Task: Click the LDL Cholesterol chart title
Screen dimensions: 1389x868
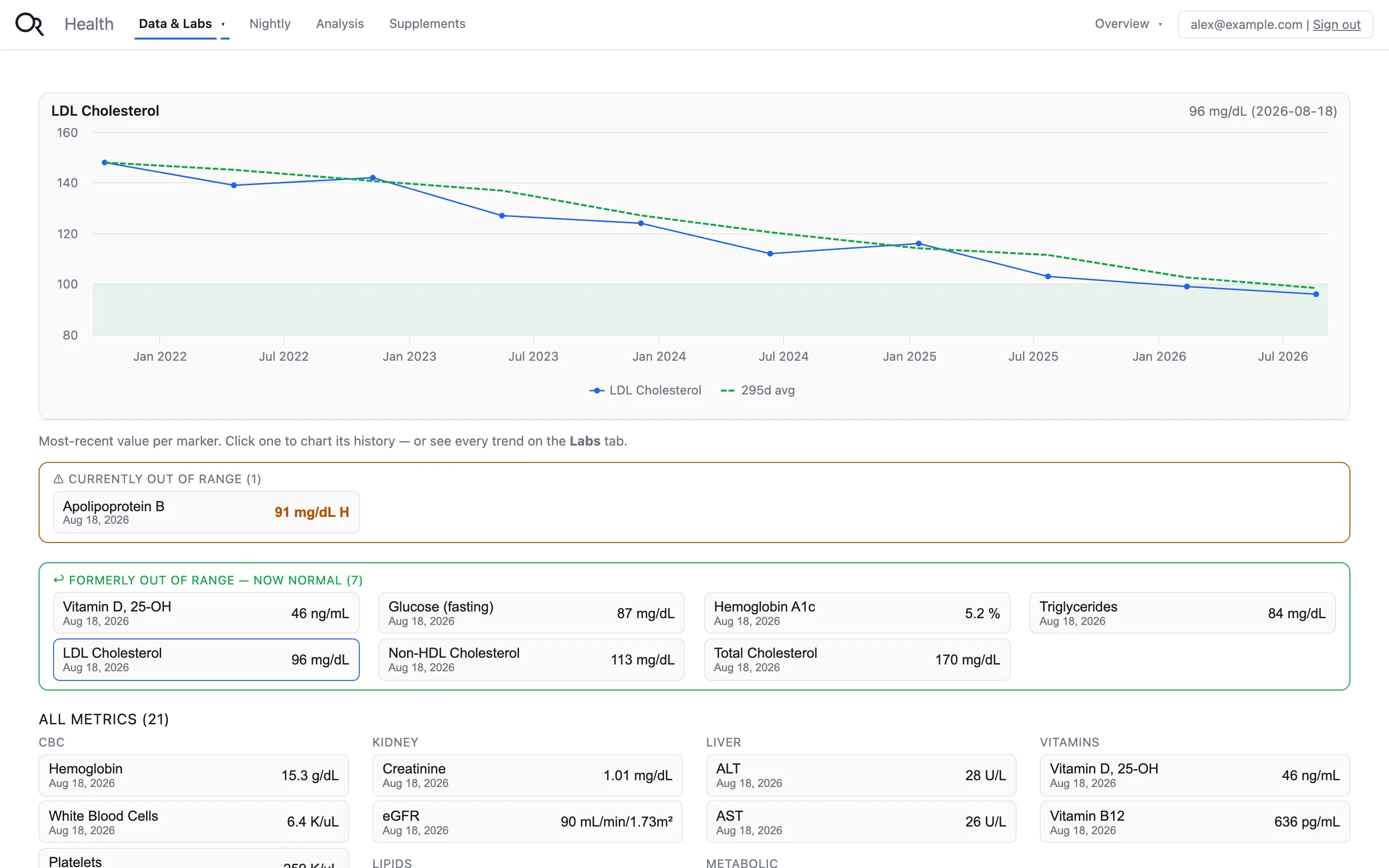Action: (x=105, y=111)
